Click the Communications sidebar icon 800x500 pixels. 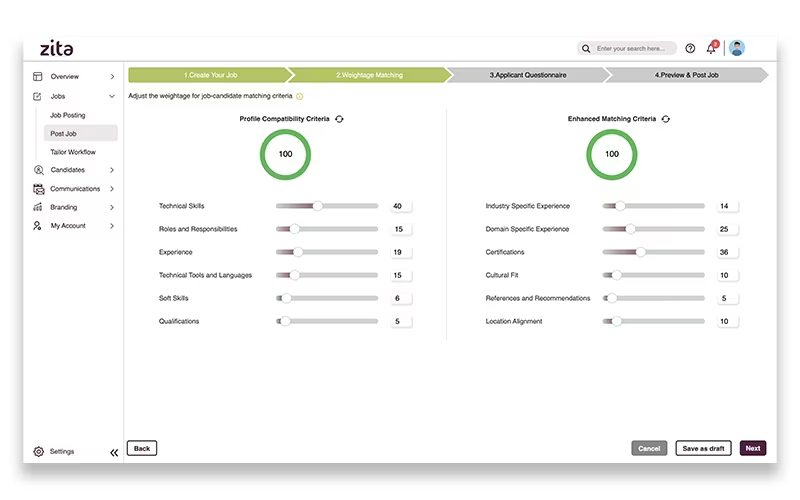[38, 189]
